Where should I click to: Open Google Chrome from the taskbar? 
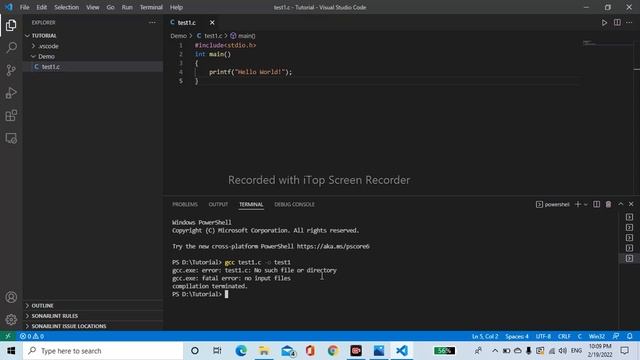tap(333, 351)
